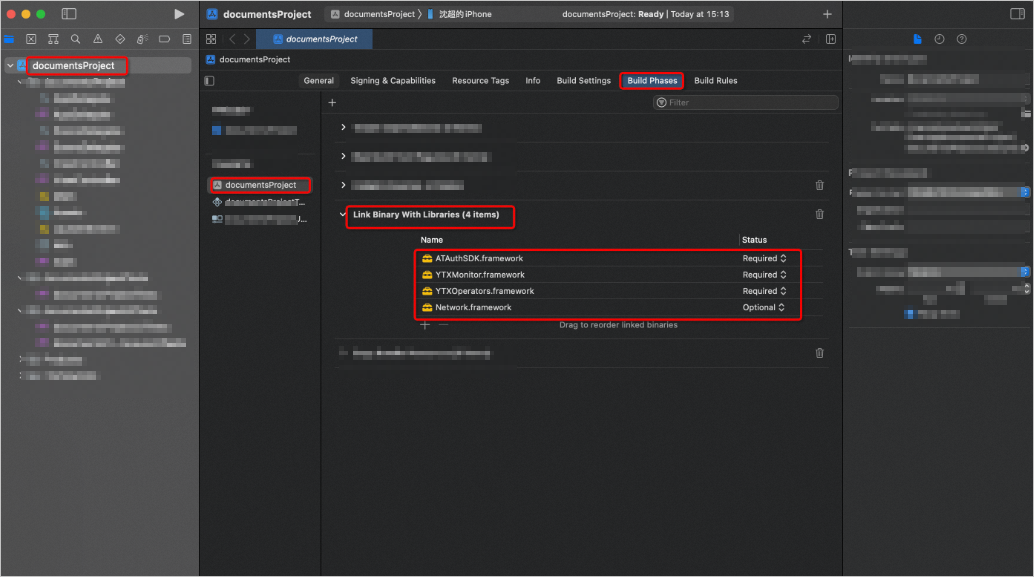The image size is (1034, 577).
Task: Choose the iPhone run destination
Action: click(459, 14)
